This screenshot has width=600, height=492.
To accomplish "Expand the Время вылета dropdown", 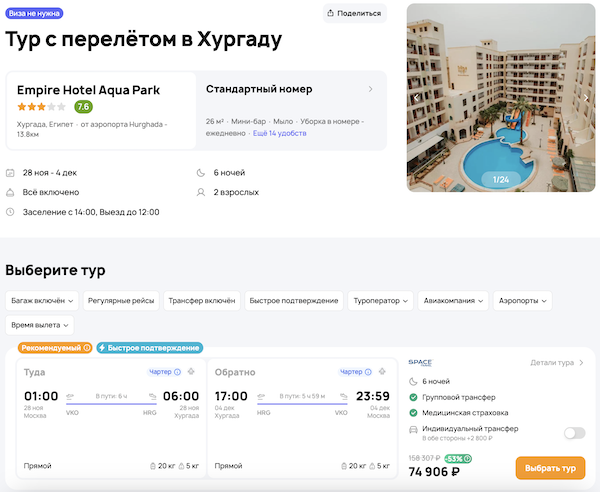I will [39, 325].
